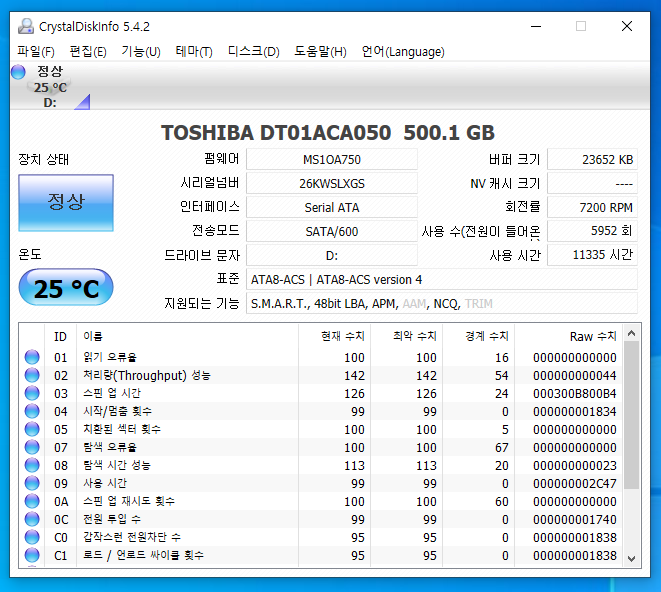Select the row name 읽기 오류율
The image size is (661, 592).
click(x=110, y=357)
